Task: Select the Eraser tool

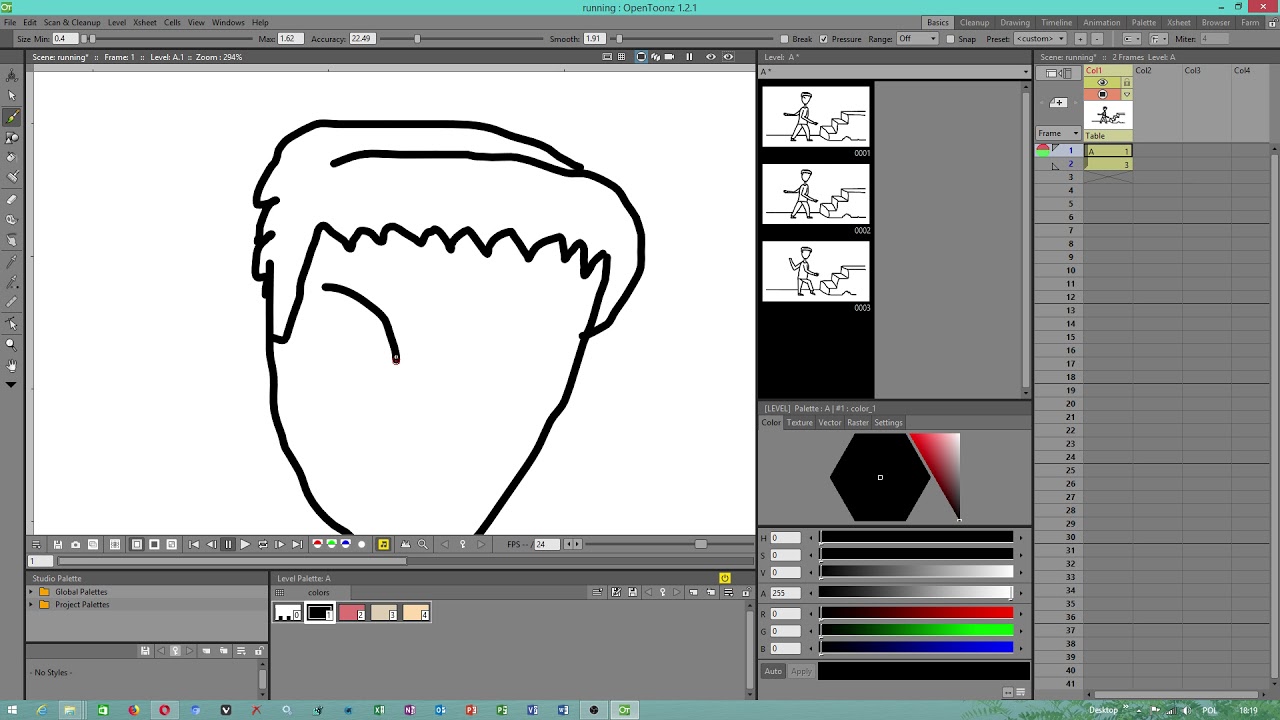Action: pos(11,200)
